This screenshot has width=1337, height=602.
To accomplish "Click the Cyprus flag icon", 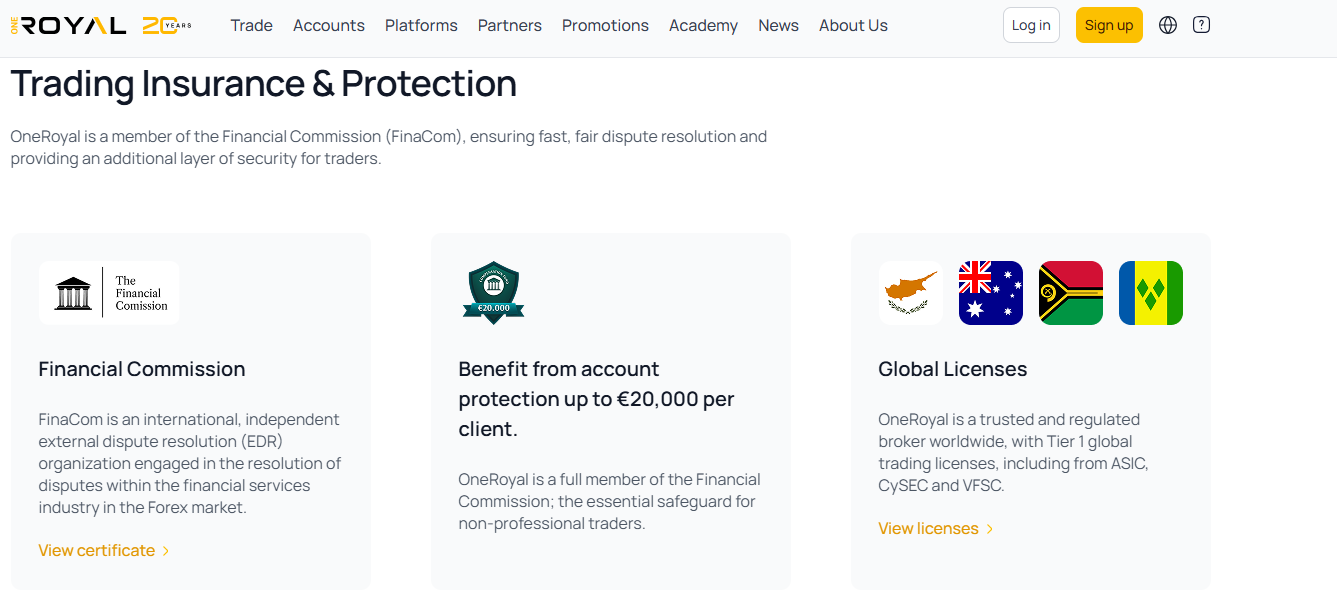I will [x=910, y=293].
